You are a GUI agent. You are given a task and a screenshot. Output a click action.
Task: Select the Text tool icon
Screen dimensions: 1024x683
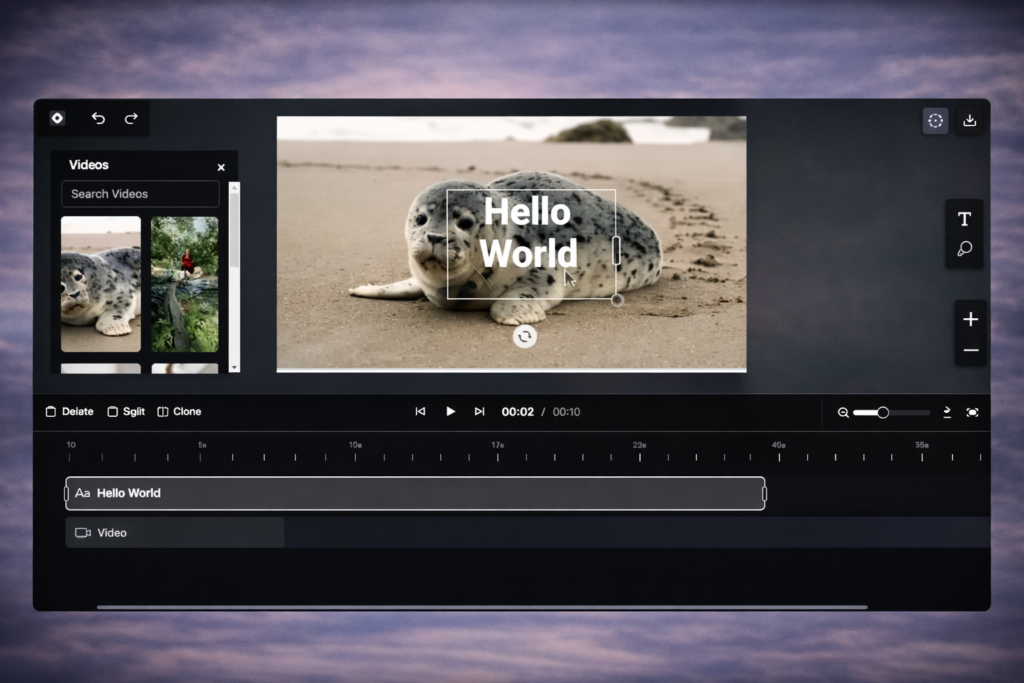tap(965, 219)
